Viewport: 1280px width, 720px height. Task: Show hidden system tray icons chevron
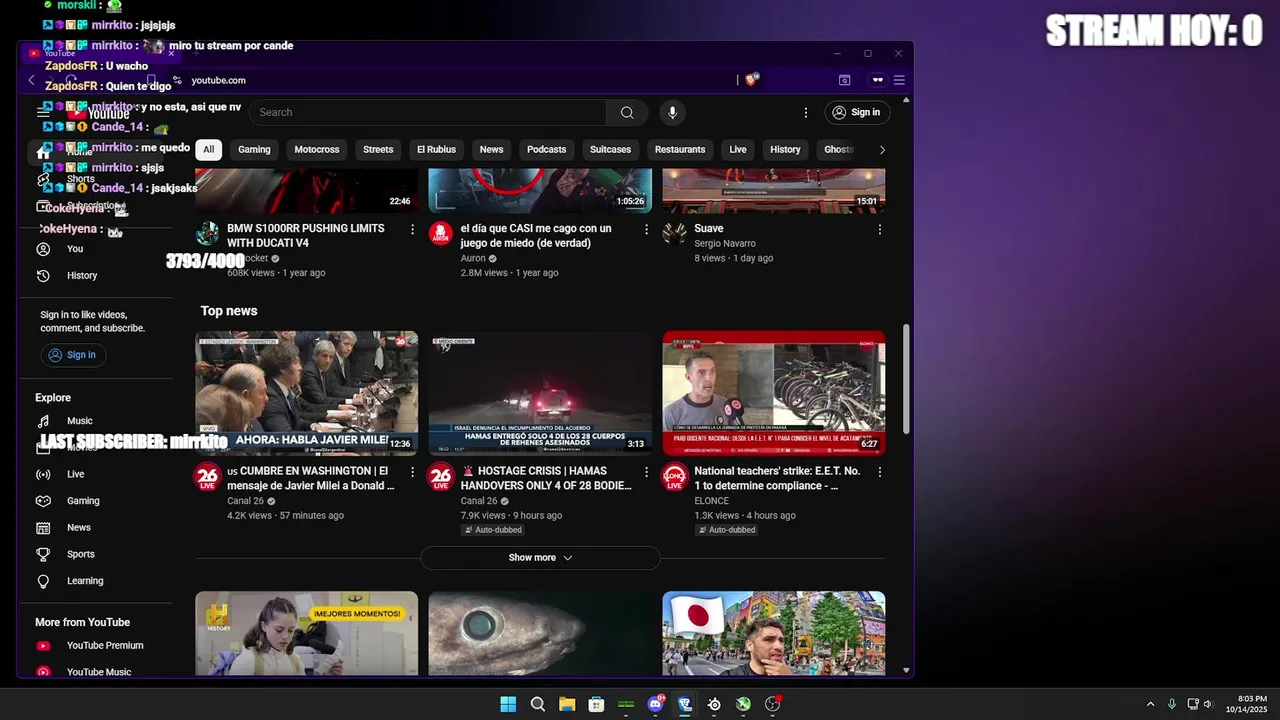click(1150, 704)
